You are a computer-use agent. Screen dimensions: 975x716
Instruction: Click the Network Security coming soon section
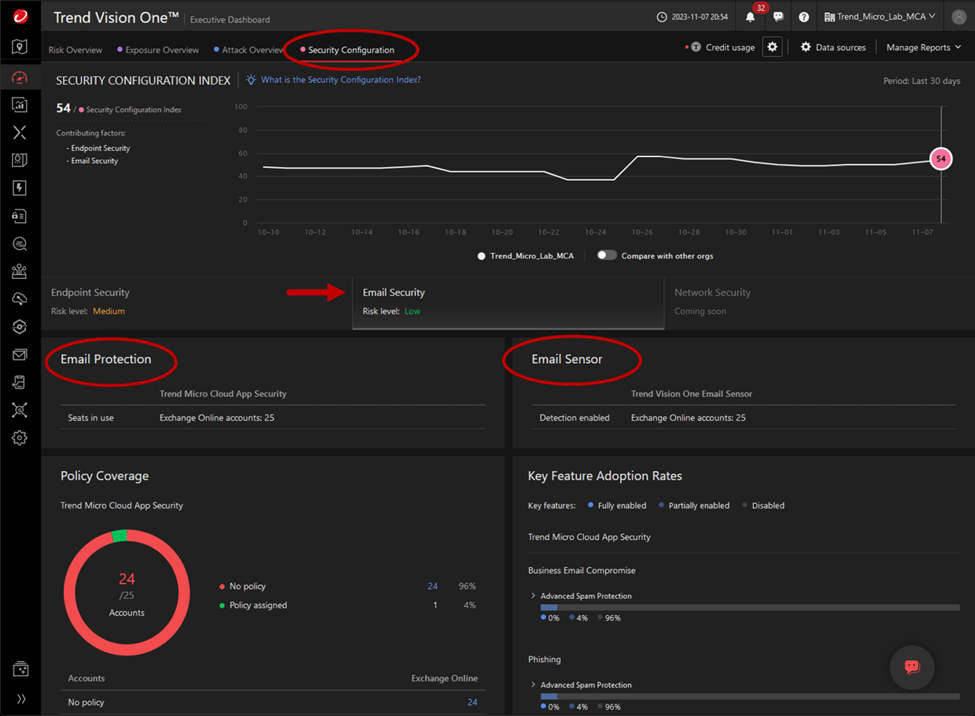click(820, 302)
